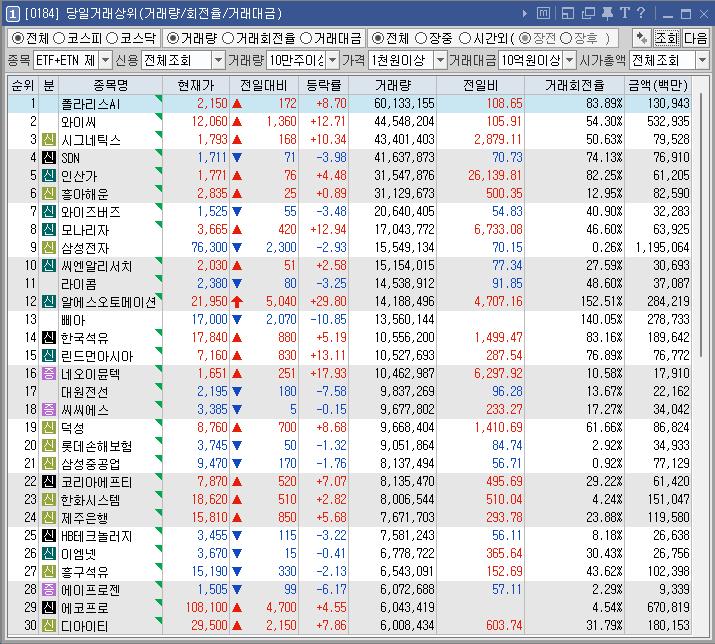Viewport: 715px width, 644px height.
Task: Click the vertical scrollbar on the table
Action: click(701, 223)
